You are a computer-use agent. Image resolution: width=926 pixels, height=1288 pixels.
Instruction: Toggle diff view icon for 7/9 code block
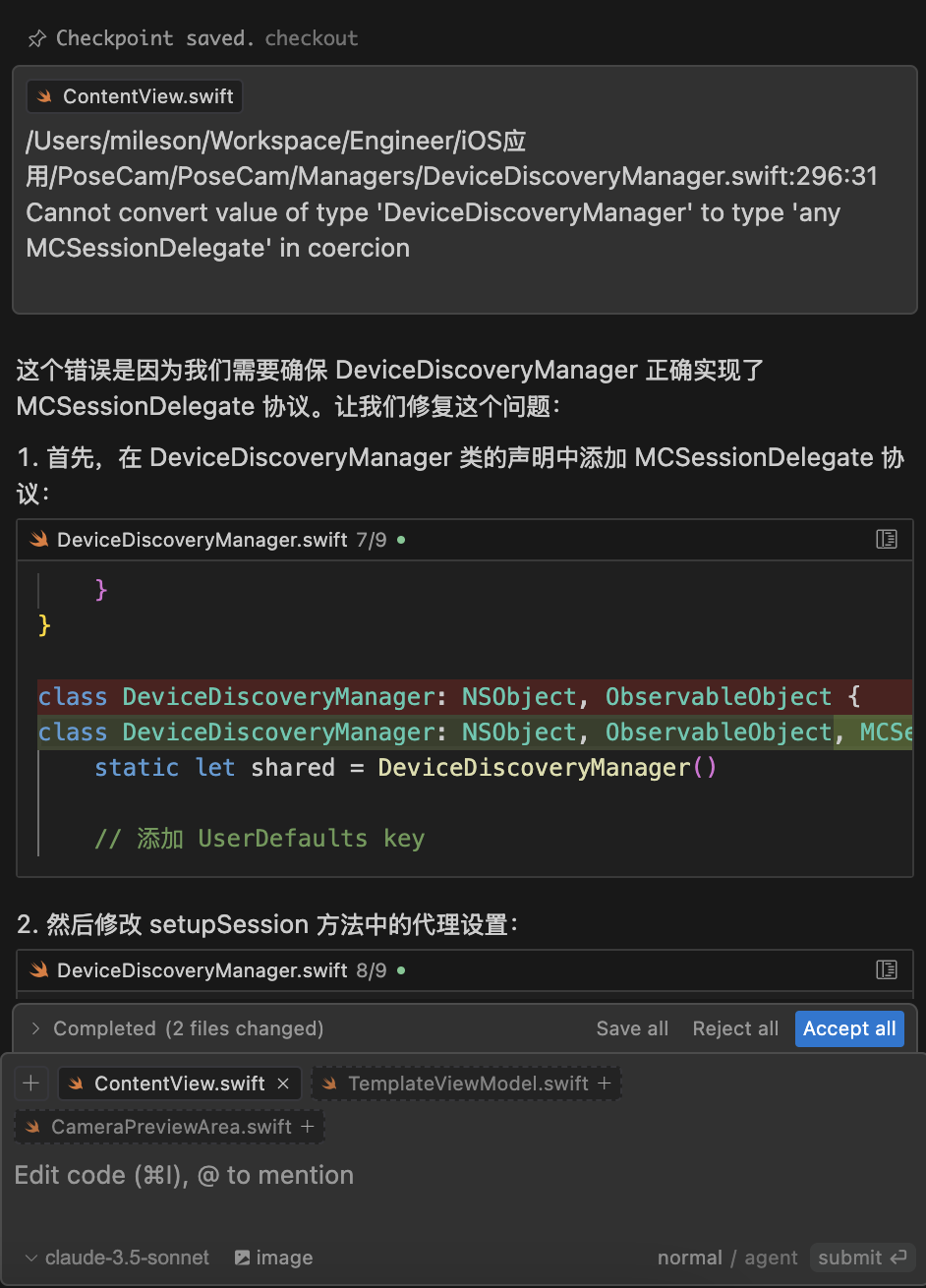(887, 539)
